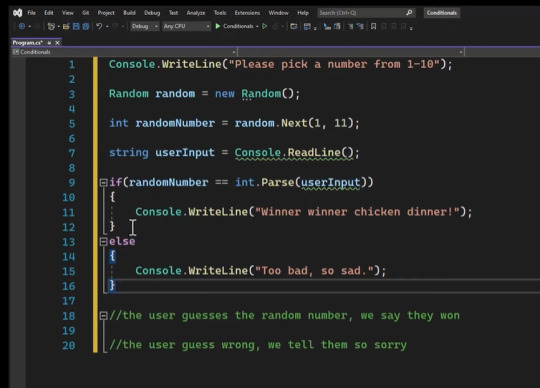This screenshot has width=540, height=388.
Task: Open the New Project dropdown arrow
Action: click(59, 26)
